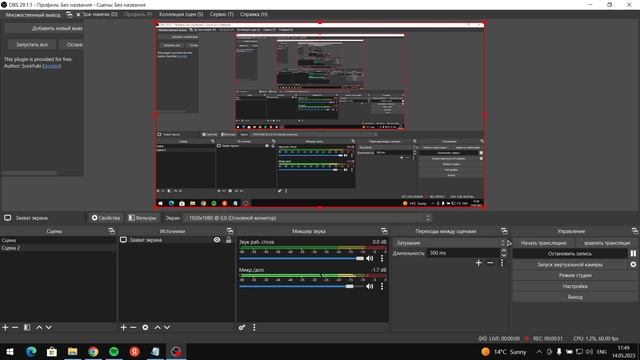Image resolution: width=640 pixels, height=360 pixels.
Task: Select Сцена 2 in the scenes list
Action: click(x=58, y=248)
